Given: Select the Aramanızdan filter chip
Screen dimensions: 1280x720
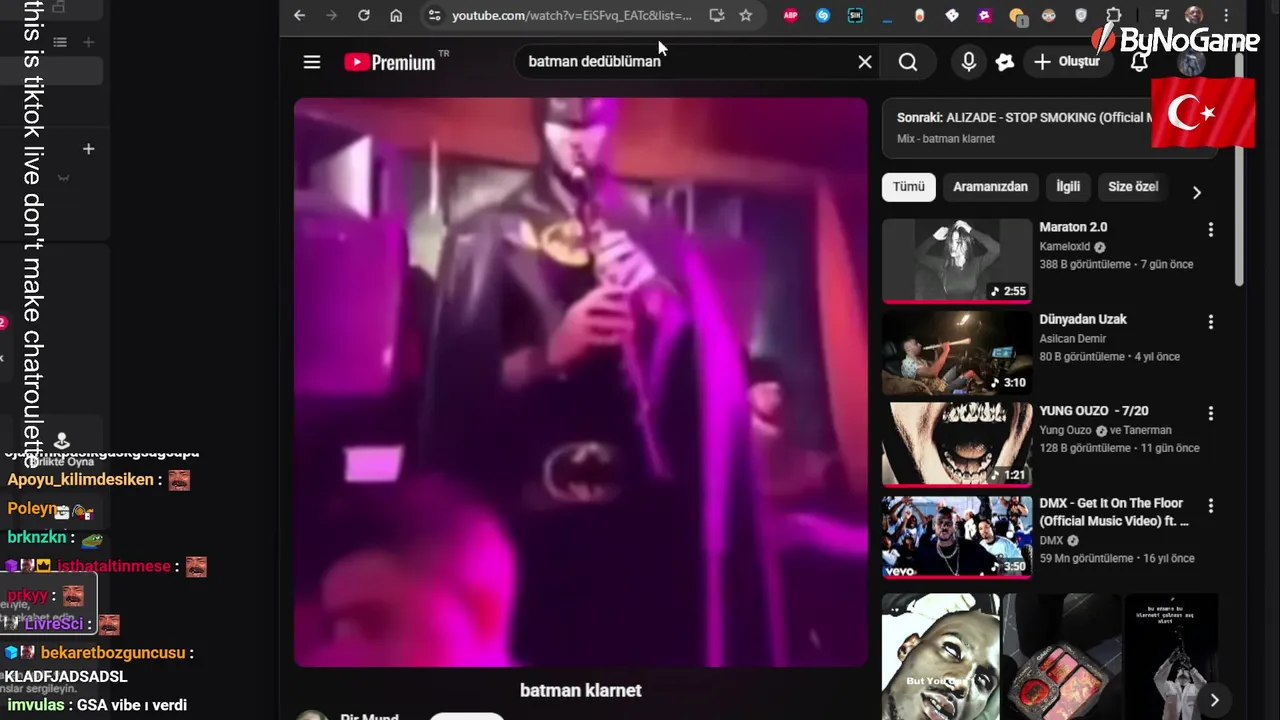Looking at the screenshot, I should click(990, 187).
